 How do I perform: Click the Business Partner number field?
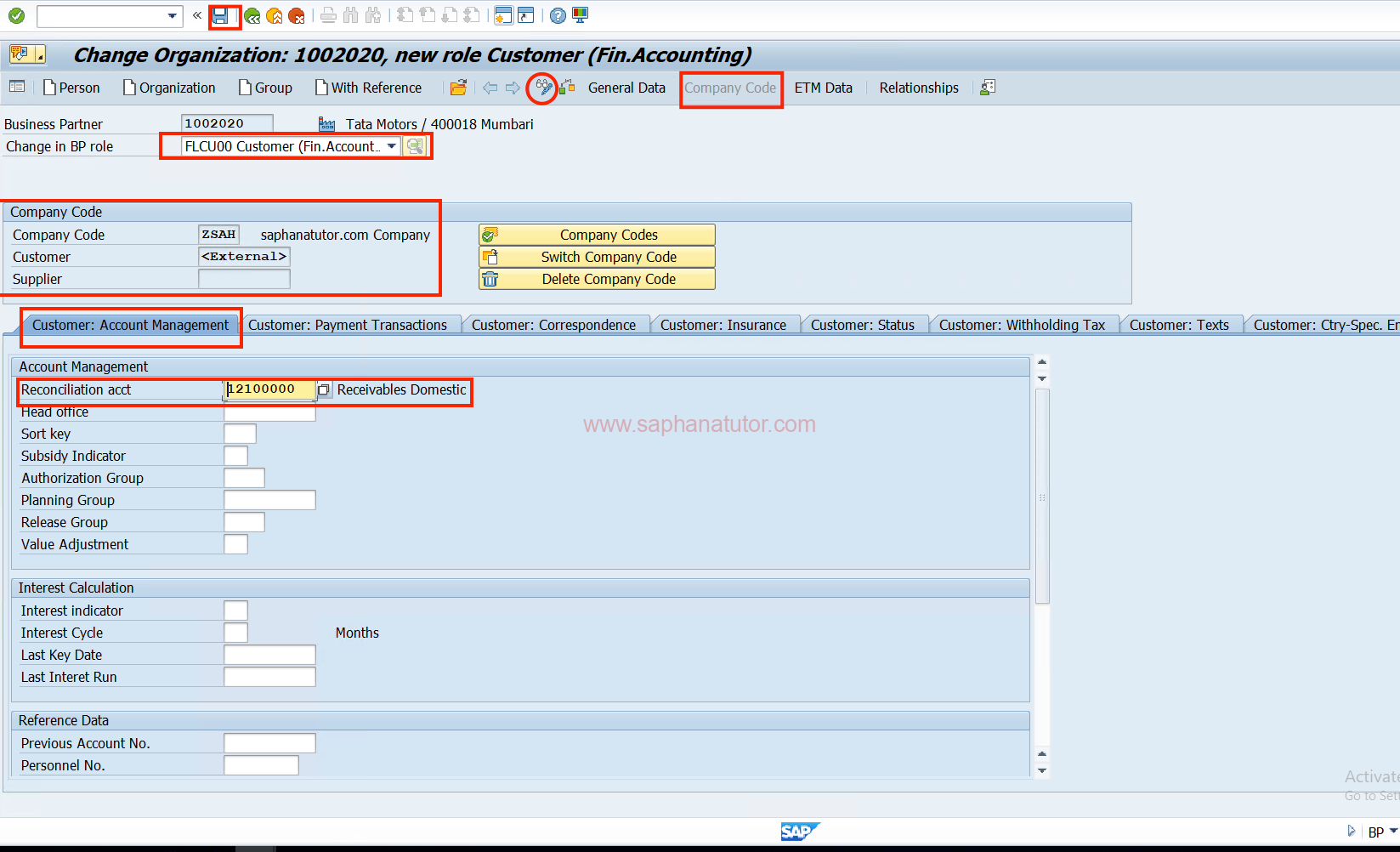click(x=227, y=123)
